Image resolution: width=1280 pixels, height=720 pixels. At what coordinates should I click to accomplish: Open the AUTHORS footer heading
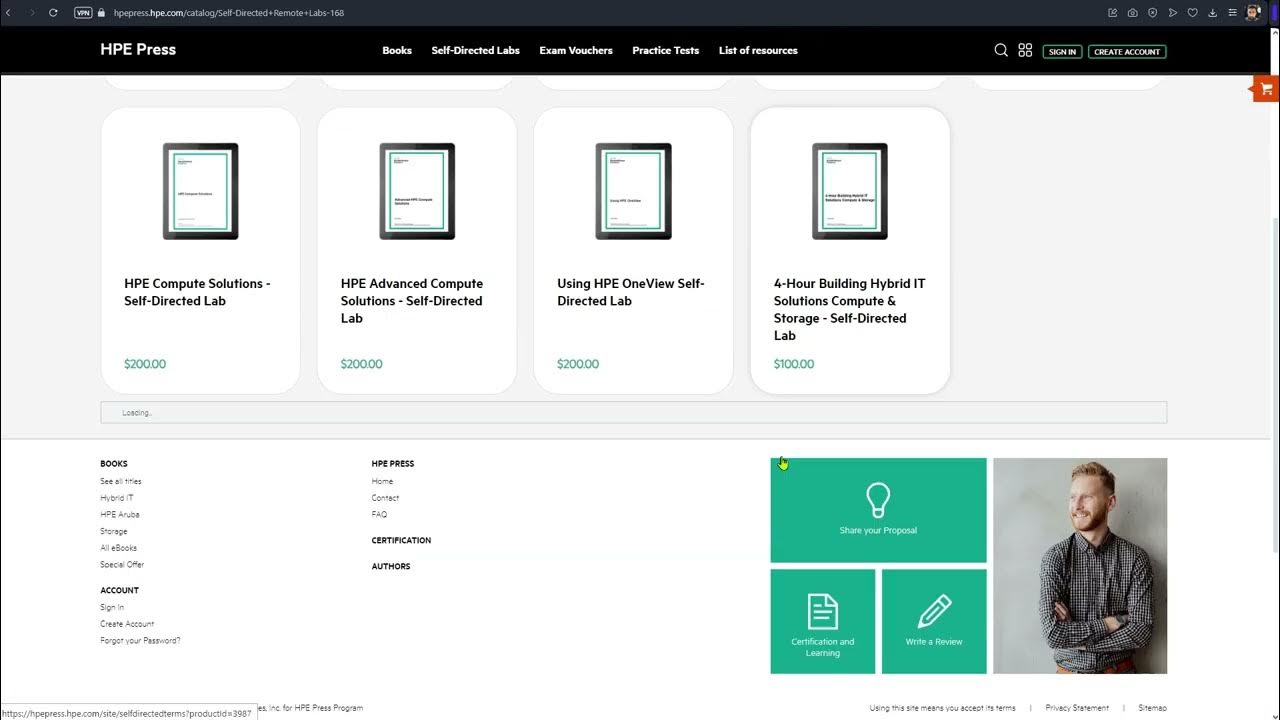click(391, 566)
